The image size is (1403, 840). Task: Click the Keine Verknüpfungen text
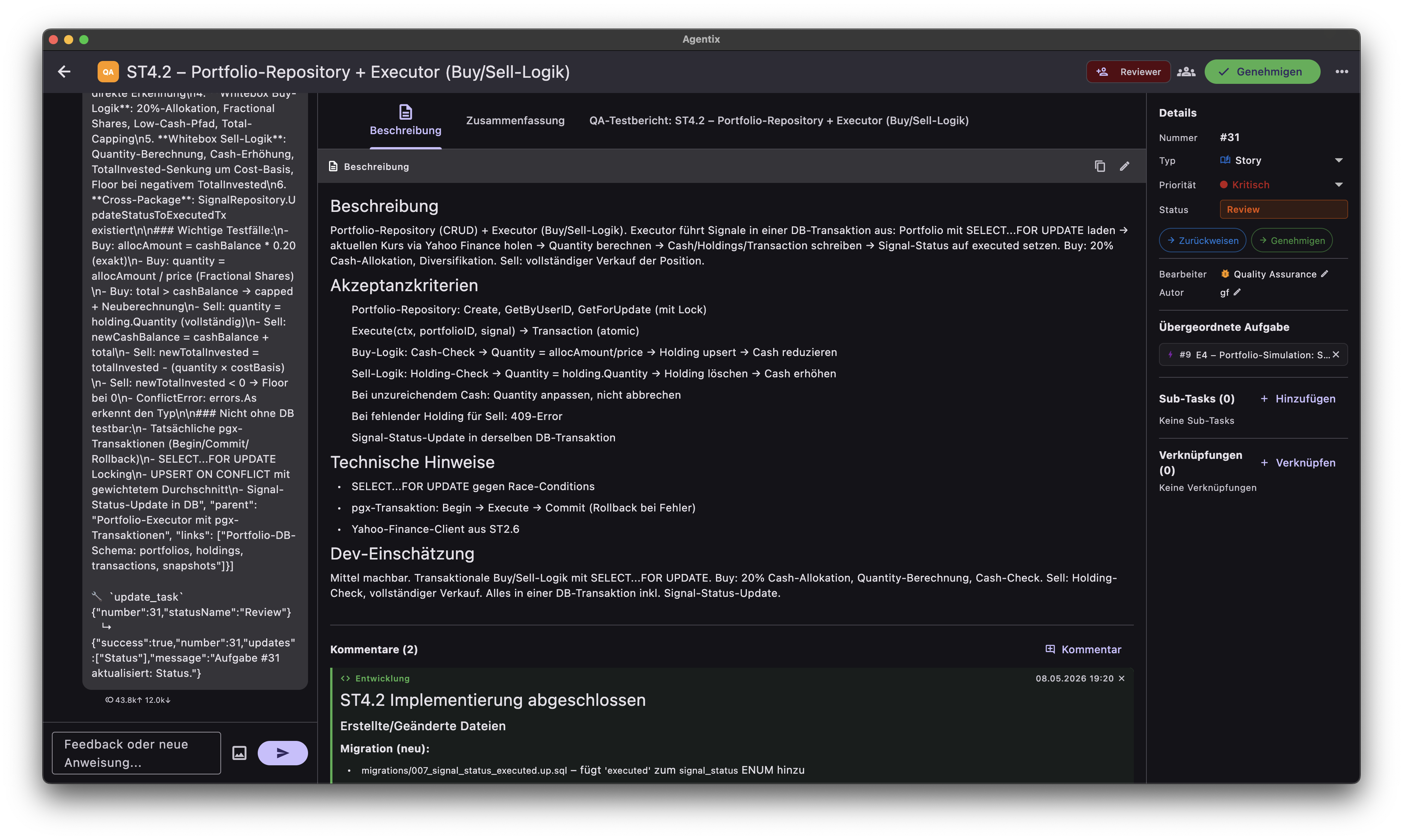coord(1208,487)
